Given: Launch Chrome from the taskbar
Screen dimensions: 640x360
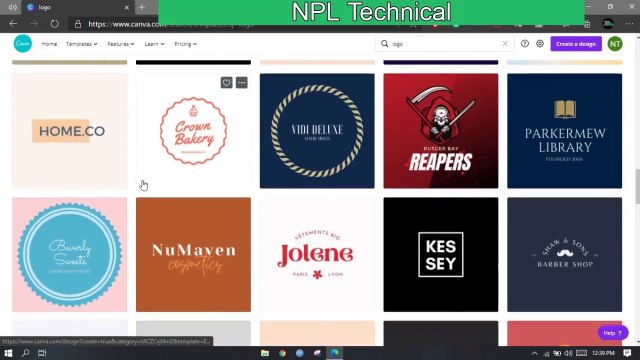Looking at the screenshot, I should coord(282,353).
